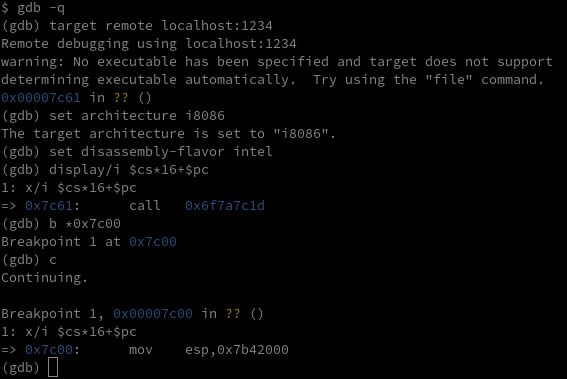The width and height of the screenshot is (567, 379).
Task: Click the yellow ?? in Breakpoint 1 line
Action: pyautogui.click(x=233, y=313)
